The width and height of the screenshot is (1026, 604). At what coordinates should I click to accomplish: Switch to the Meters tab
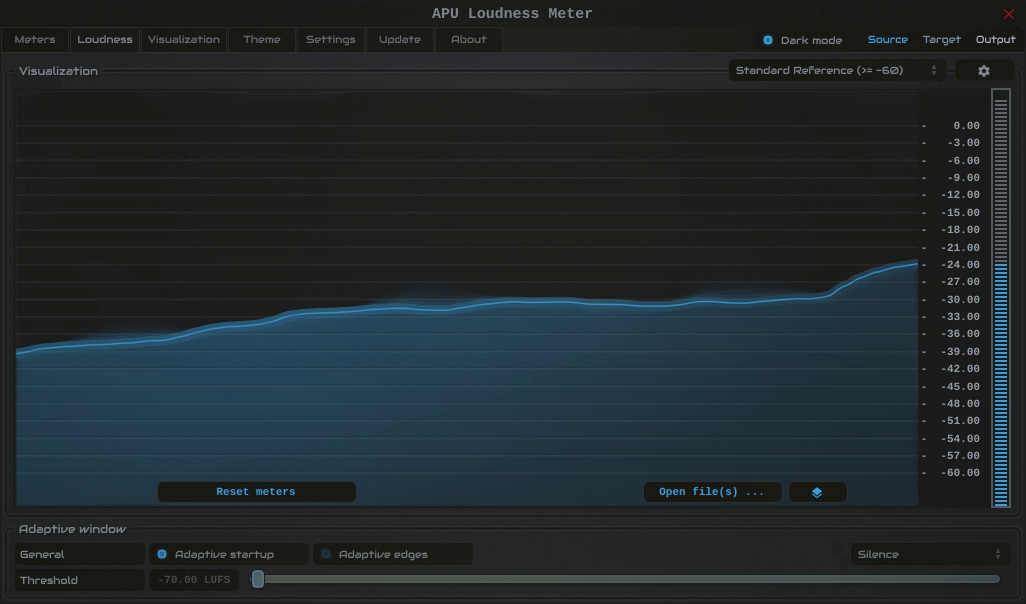click(x=35, y=39)
